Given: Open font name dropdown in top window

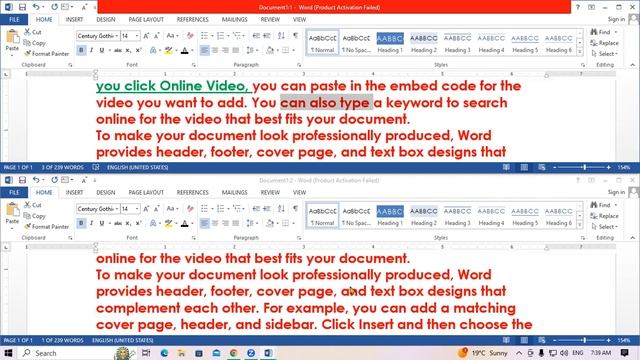Looking at the screenshot, I should point(117,36).
